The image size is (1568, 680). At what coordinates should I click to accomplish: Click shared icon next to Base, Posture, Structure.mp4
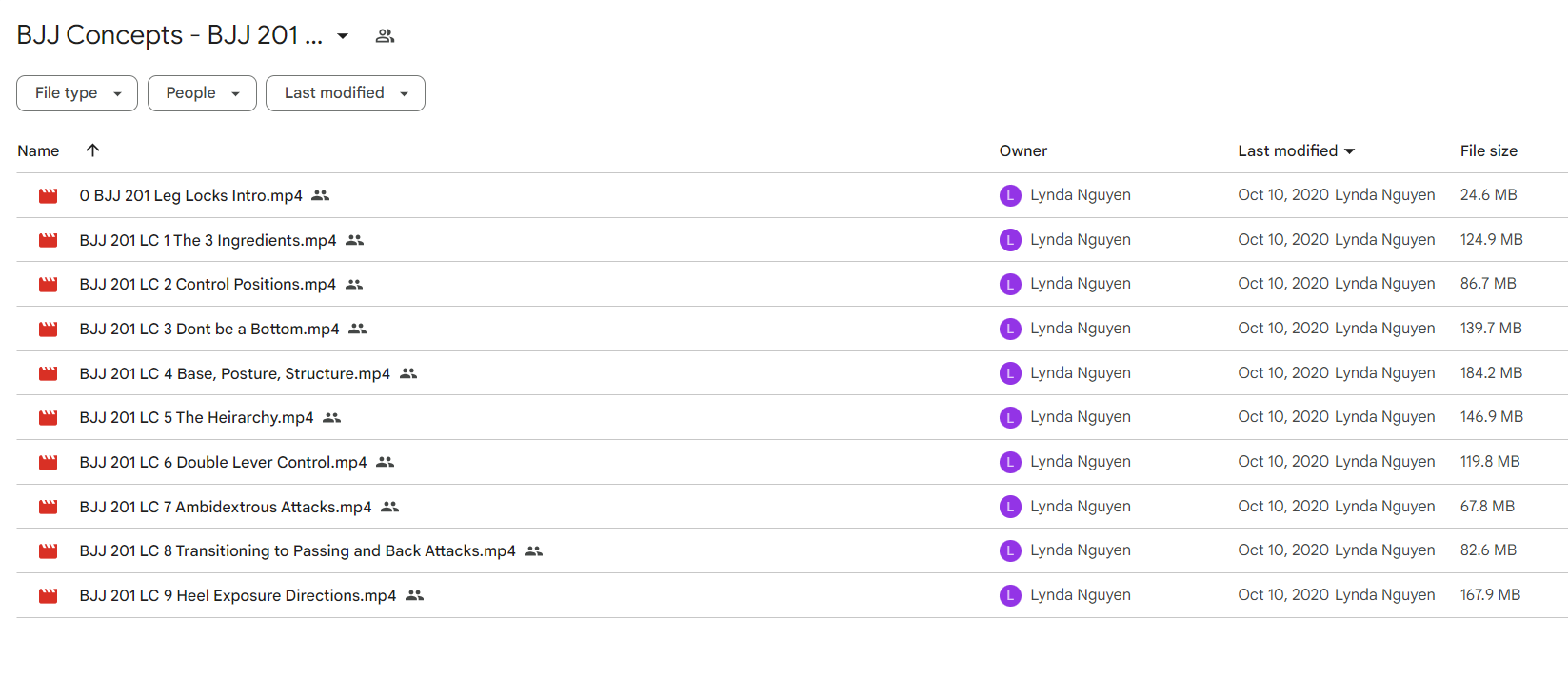tap(408, 373)
